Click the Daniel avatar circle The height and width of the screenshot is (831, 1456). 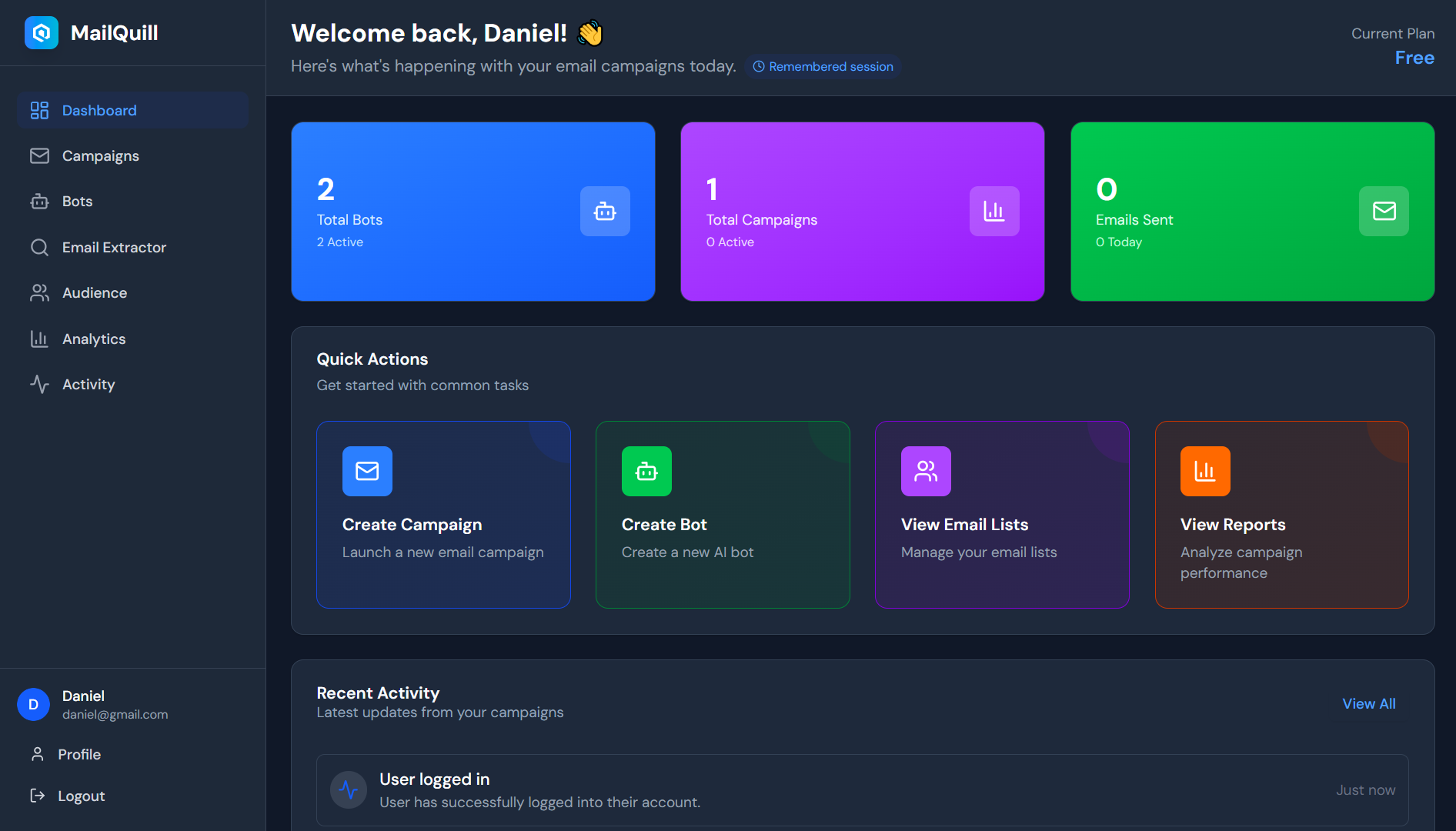coord(33,705)
